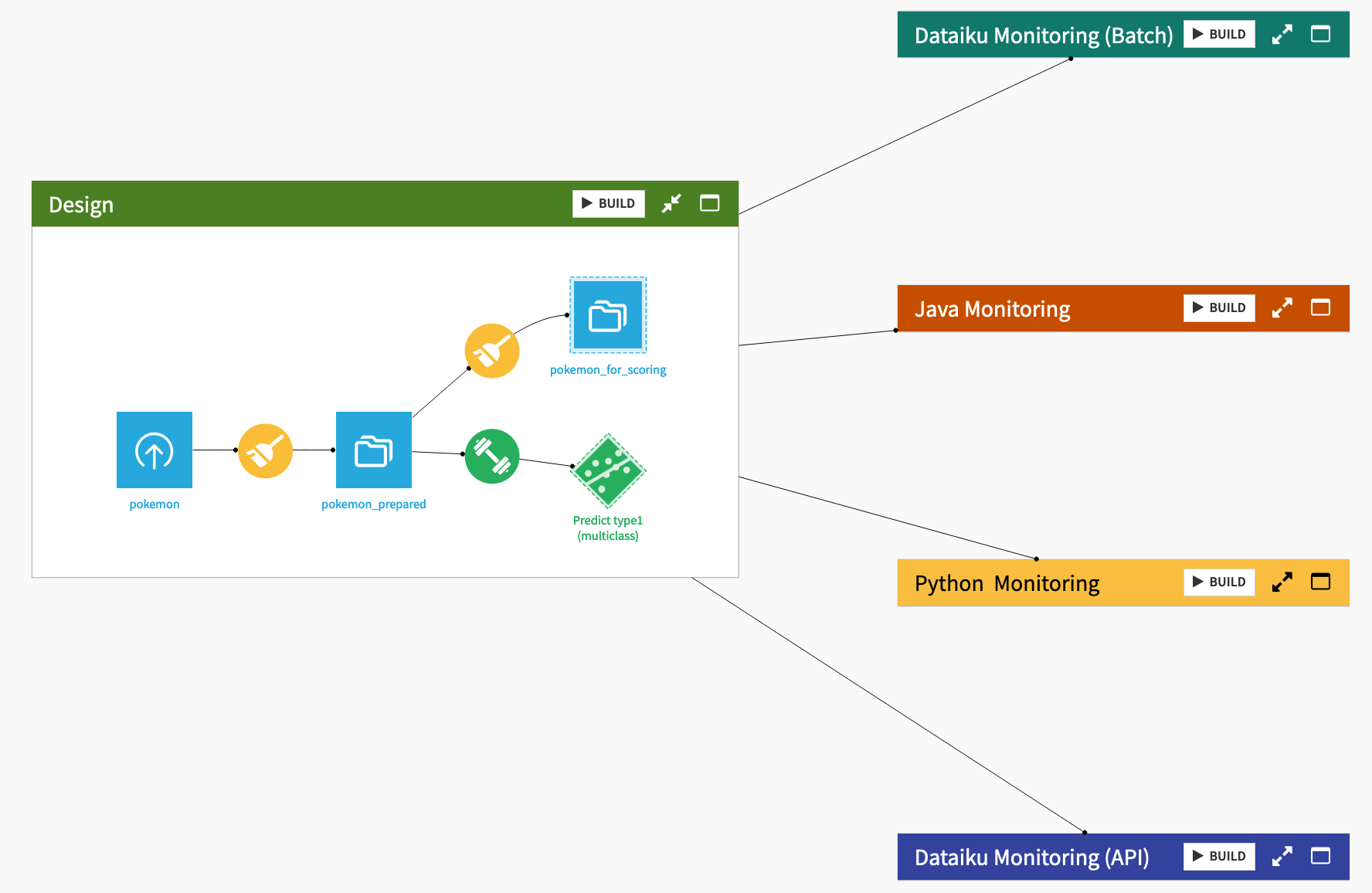This screenshot has width=1372, height=893.
Task: Open the Train recipe (dumbbell icon)
Action: (x=491, y=456)
